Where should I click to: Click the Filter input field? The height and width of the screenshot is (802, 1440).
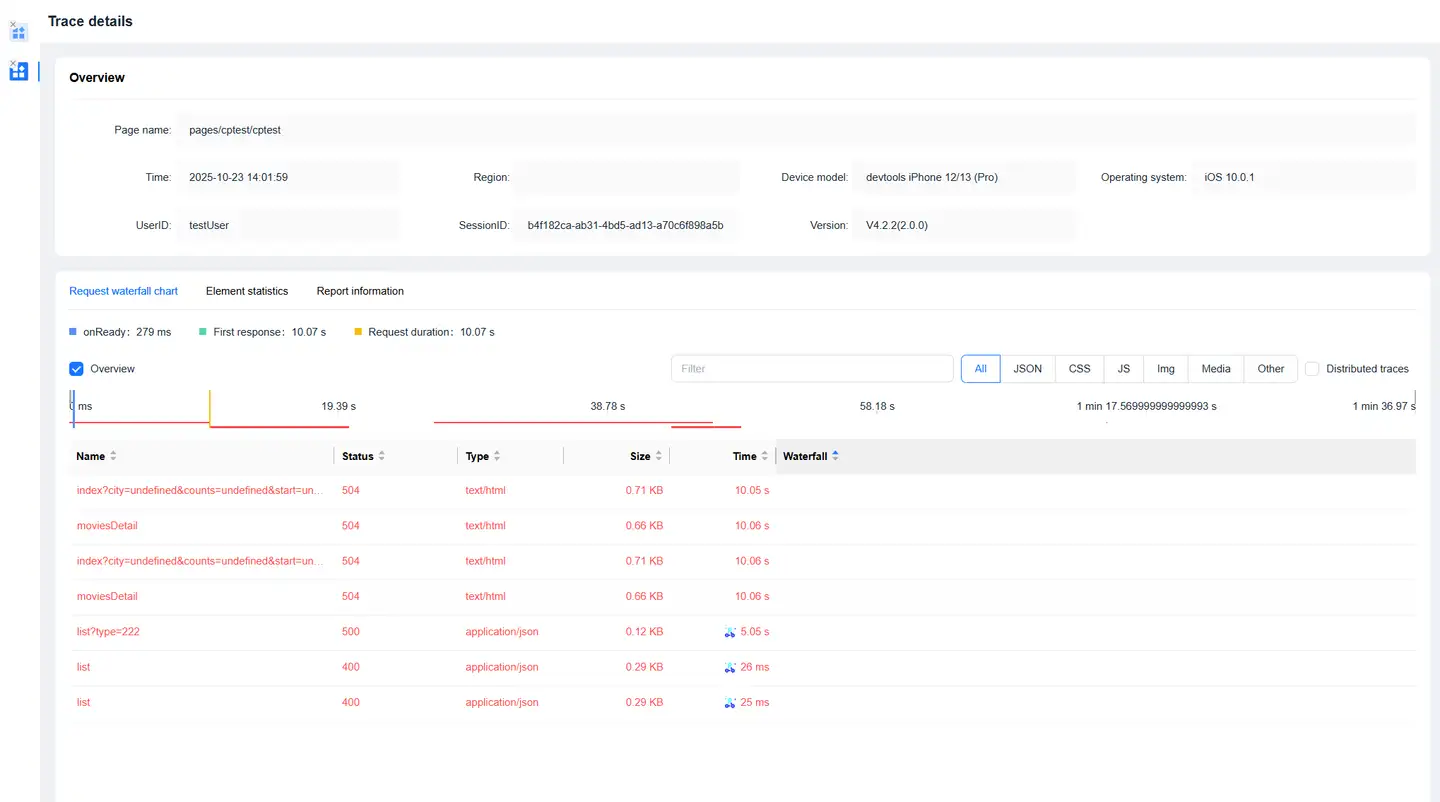(811, 369)
